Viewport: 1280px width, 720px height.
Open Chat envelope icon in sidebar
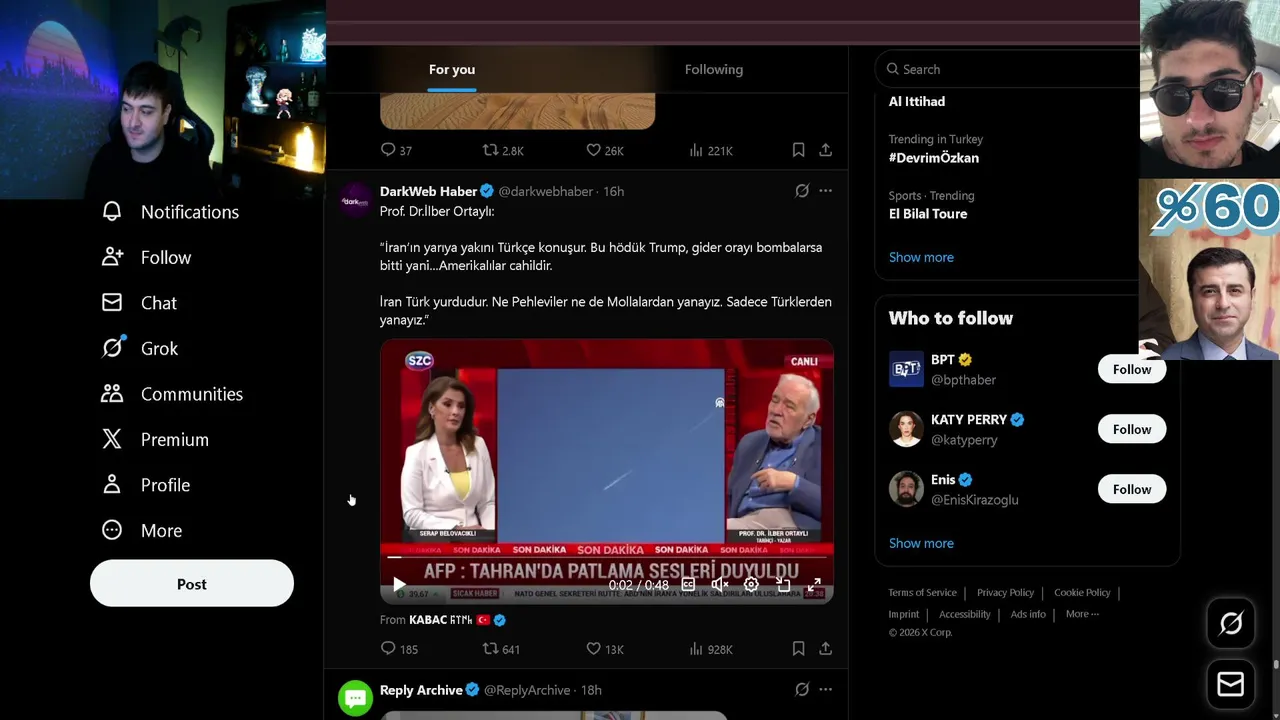pos(112,302)
